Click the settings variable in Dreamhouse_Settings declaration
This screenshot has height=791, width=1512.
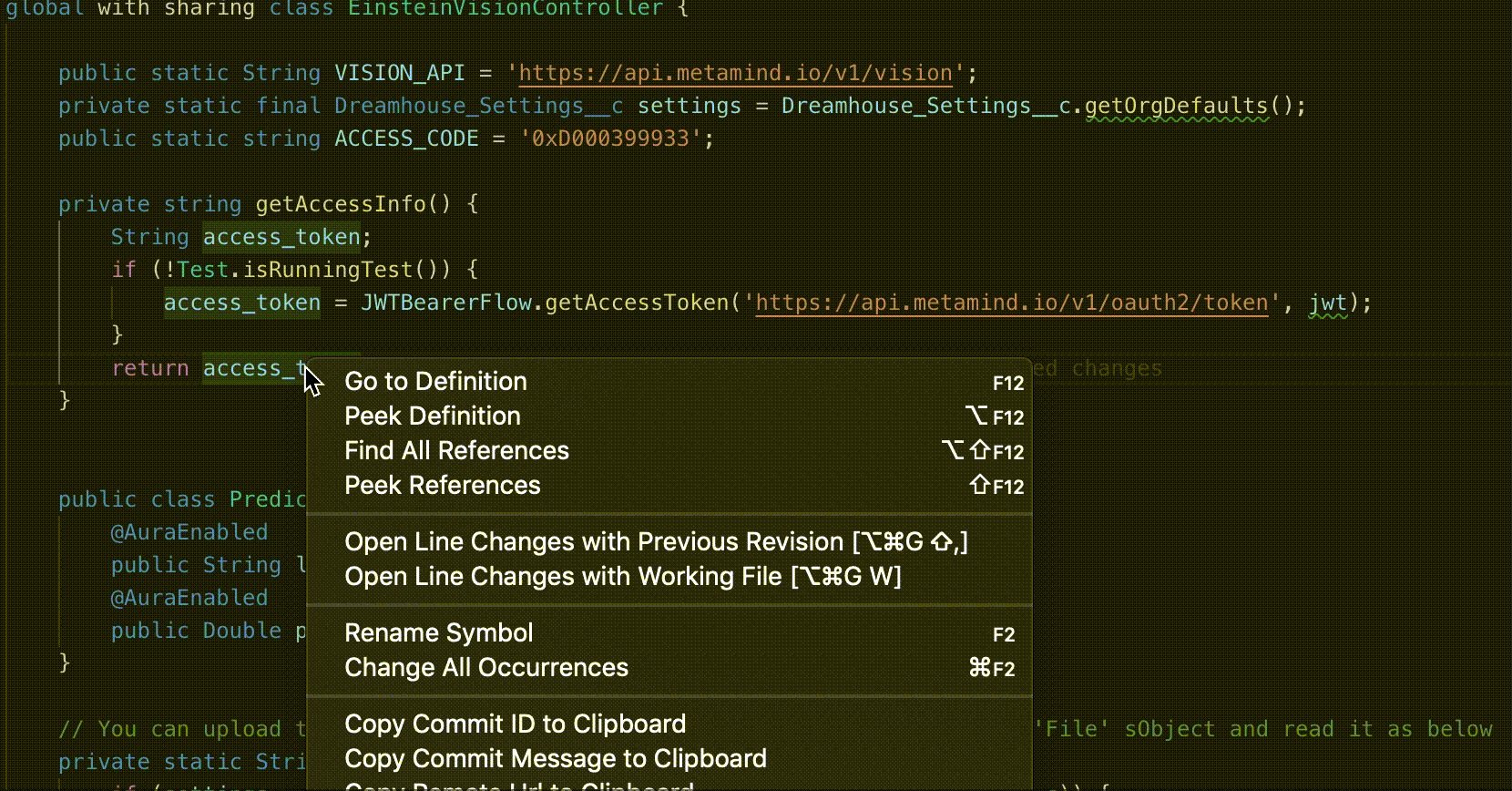(x=690, y=106)
